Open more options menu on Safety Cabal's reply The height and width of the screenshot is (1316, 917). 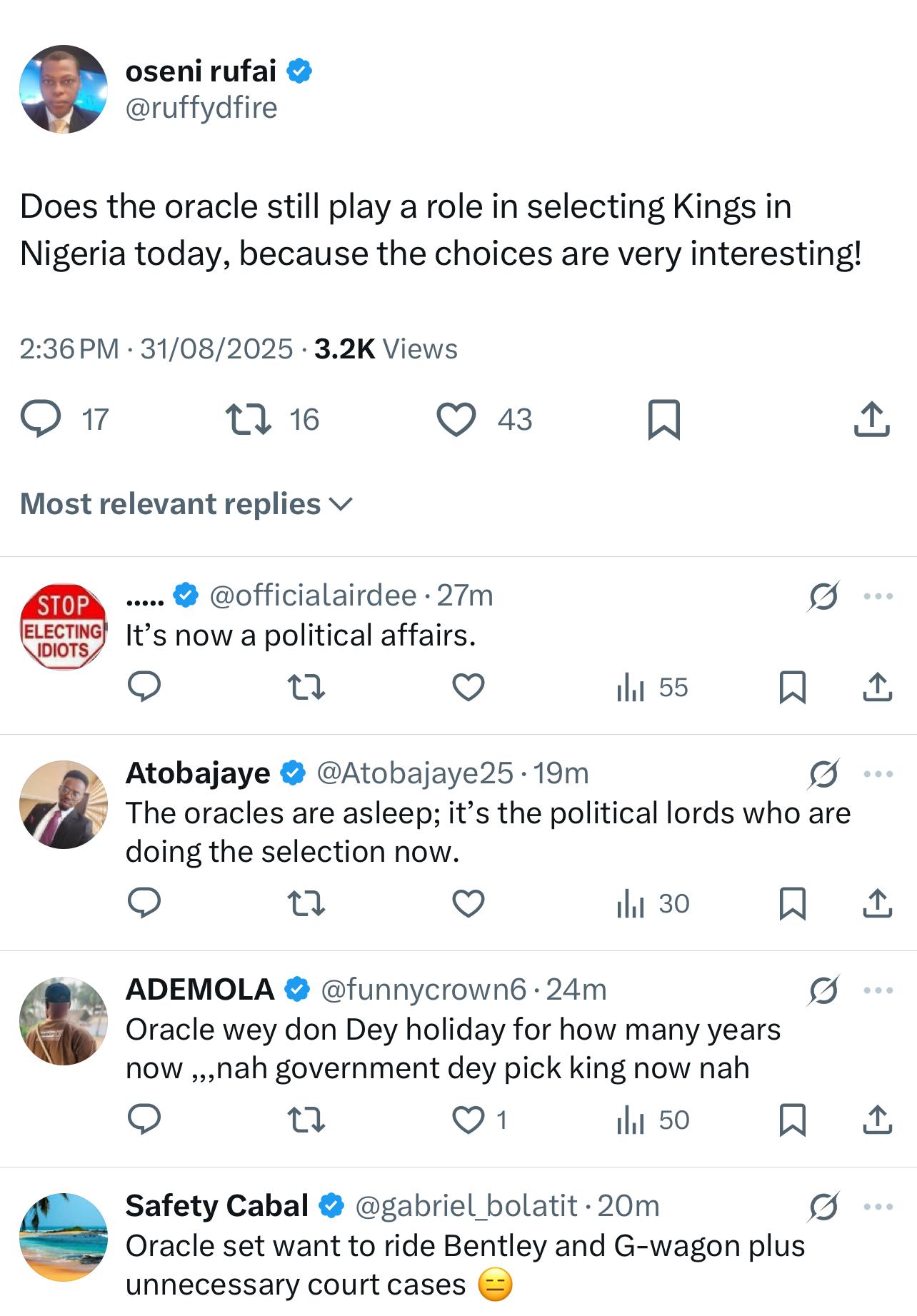pyautogui.click(x=878, y=1207)
